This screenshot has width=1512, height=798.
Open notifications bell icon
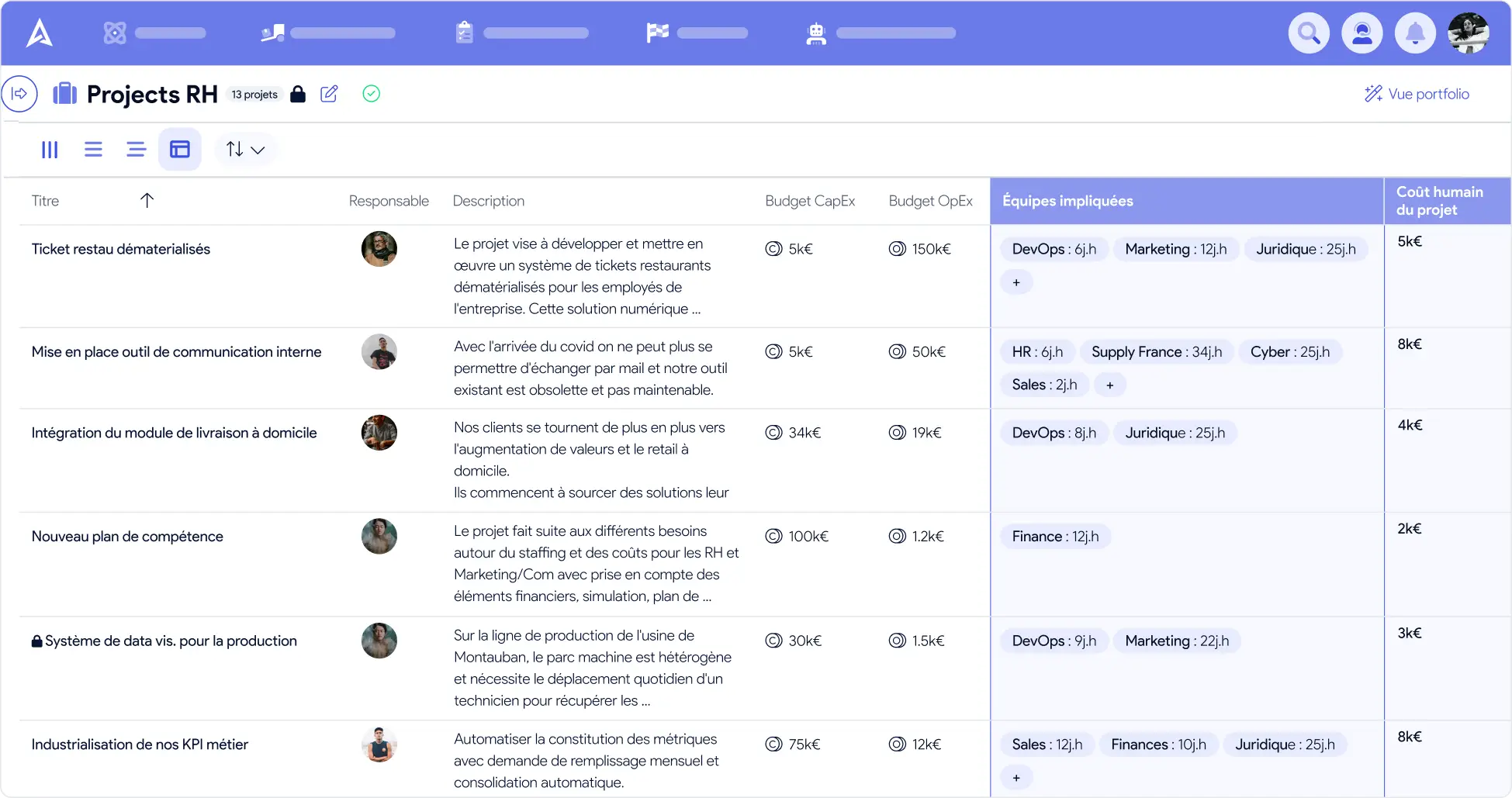click(x=1415, y=33)
